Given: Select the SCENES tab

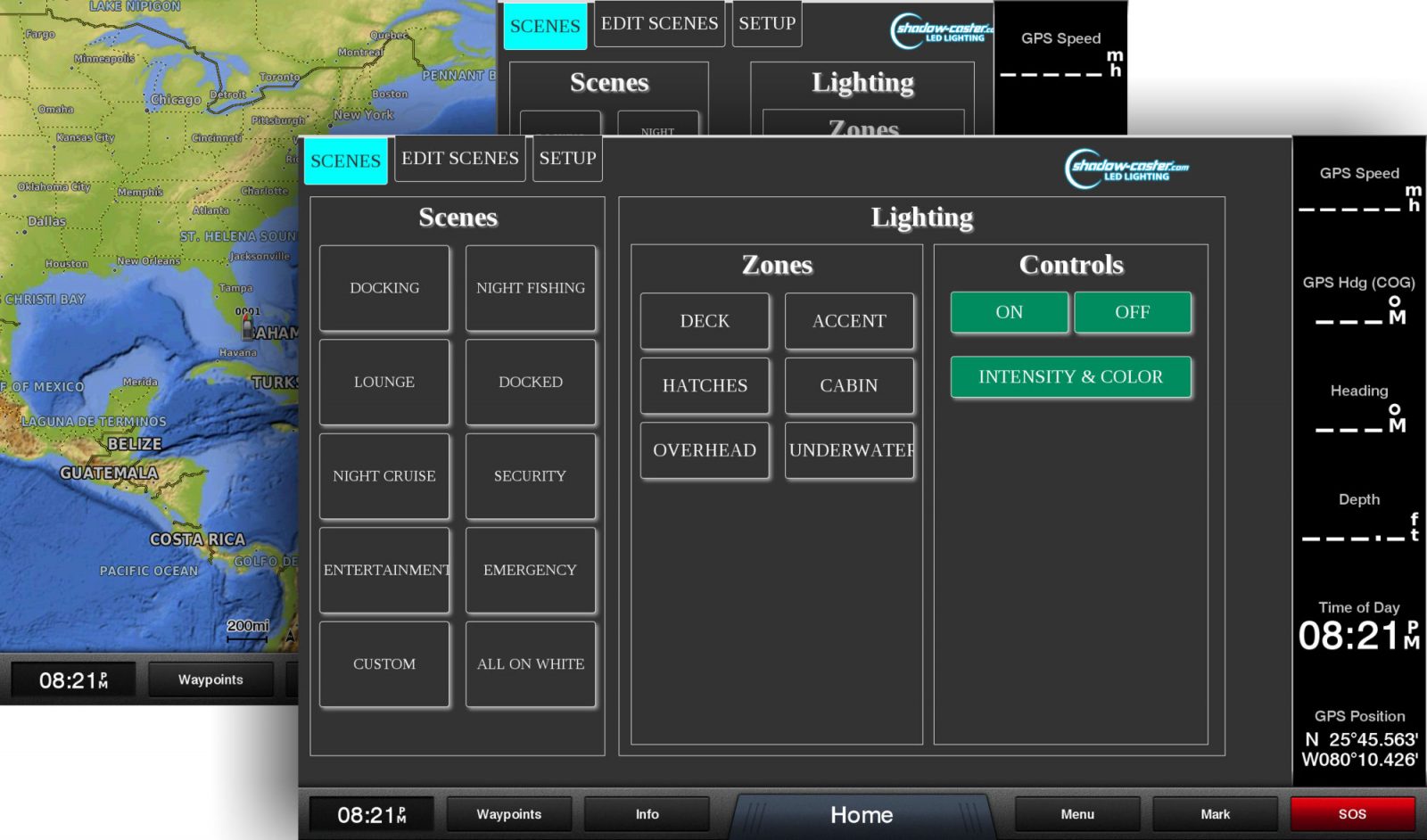Looking at the screenshot, I should 345,161.
